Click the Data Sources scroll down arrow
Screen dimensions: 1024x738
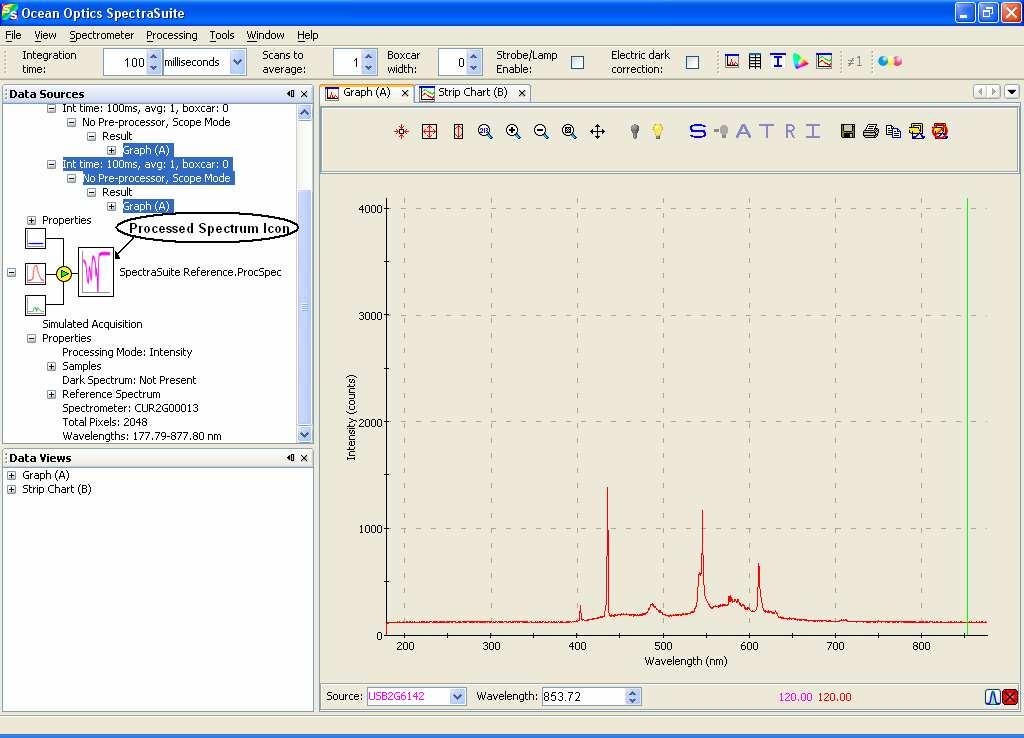pyautogui.click(x=304, y=434)
